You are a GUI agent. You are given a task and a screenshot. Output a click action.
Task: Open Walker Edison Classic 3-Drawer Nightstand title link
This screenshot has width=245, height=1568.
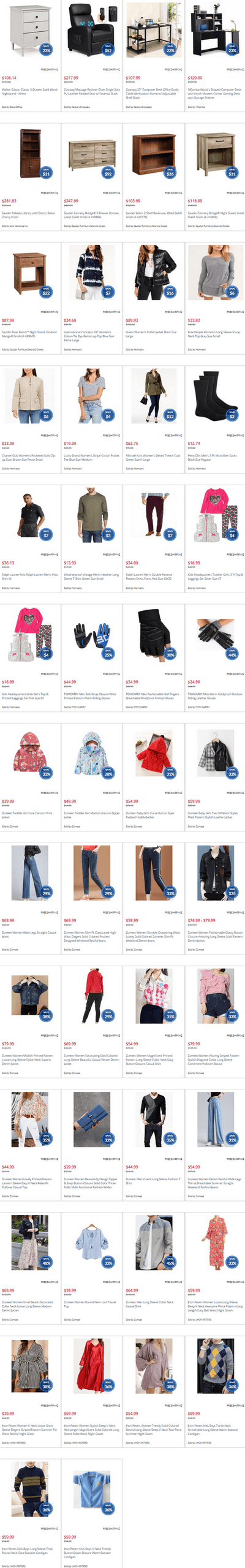(29, 91)
